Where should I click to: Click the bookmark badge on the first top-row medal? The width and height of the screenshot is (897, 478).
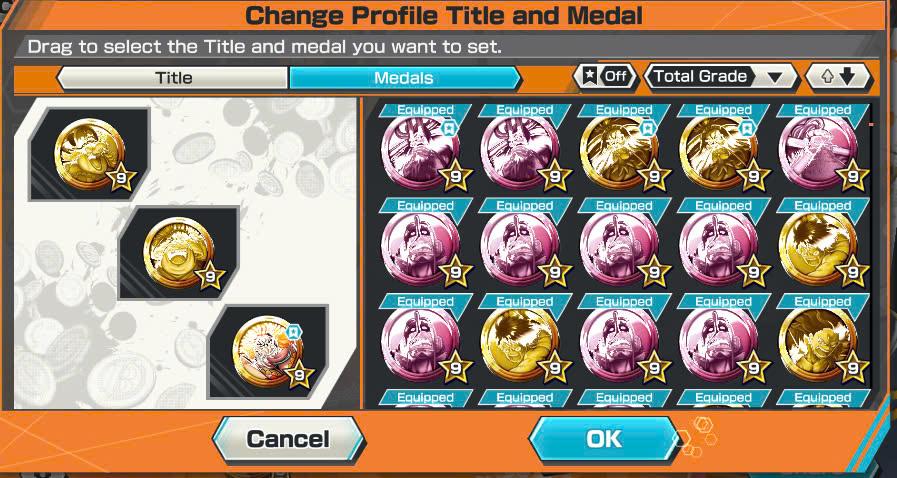click(448, 129)
